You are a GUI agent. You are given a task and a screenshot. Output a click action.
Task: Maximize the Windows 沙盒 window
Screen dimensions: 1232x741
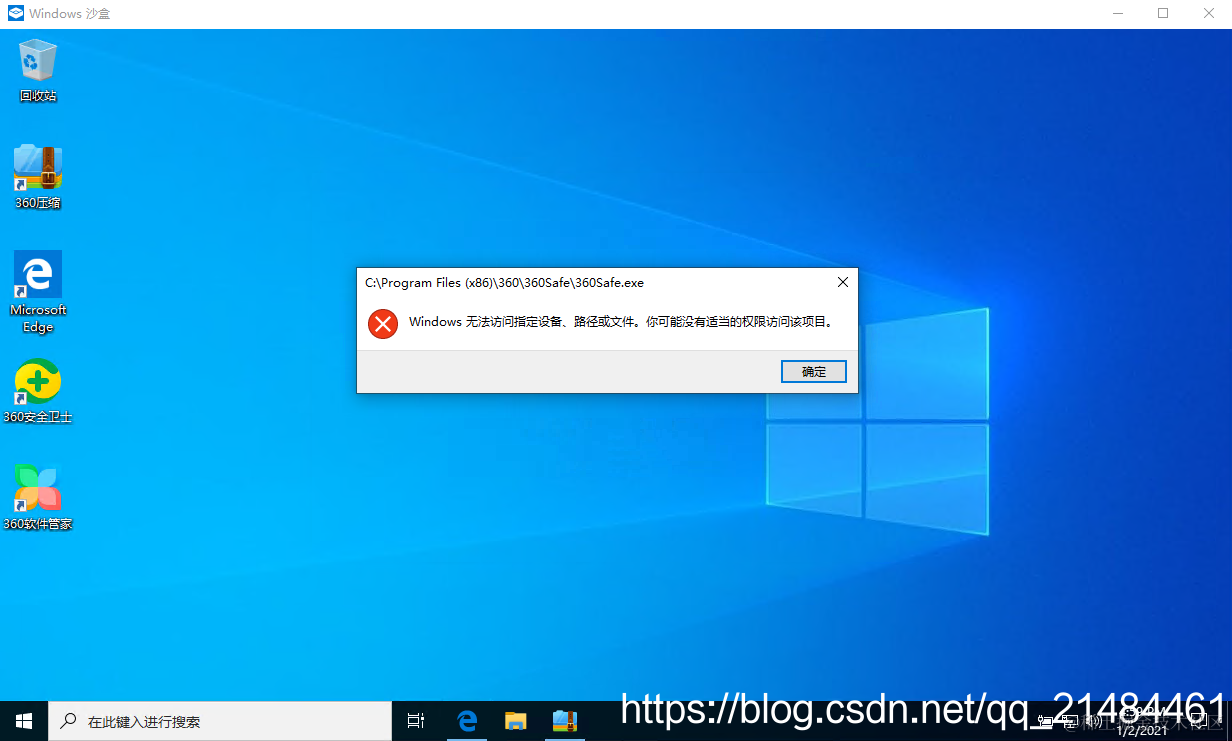(x=1163, y=13)
